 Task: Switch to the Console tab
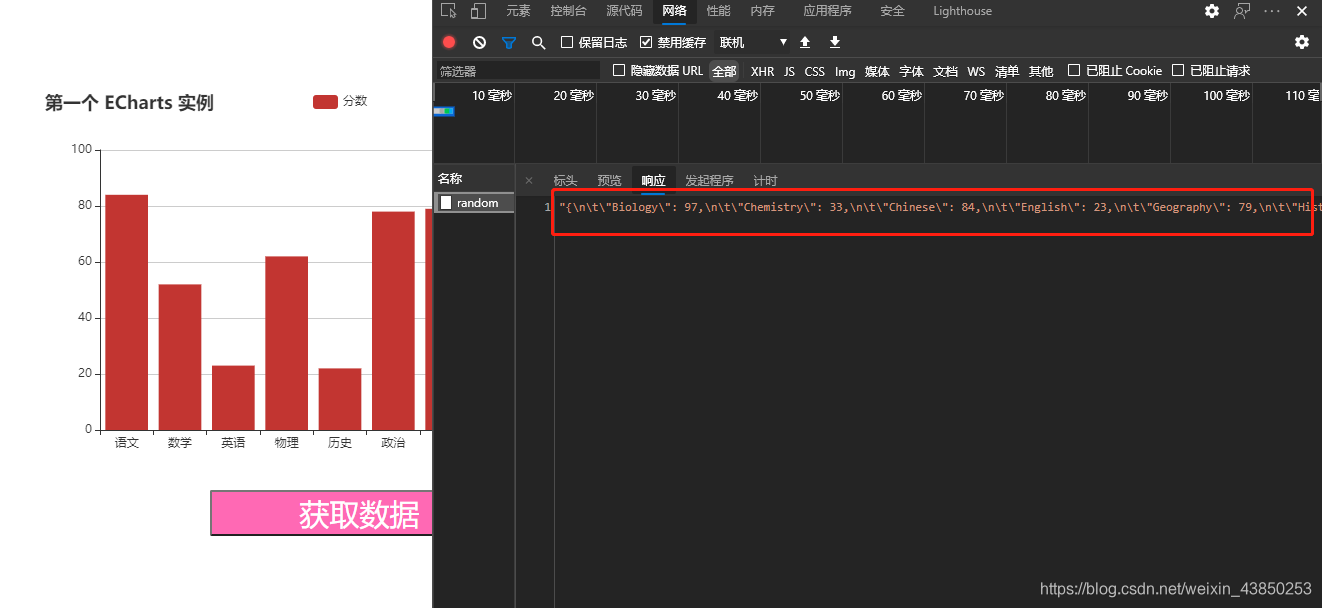pos(568,11)
